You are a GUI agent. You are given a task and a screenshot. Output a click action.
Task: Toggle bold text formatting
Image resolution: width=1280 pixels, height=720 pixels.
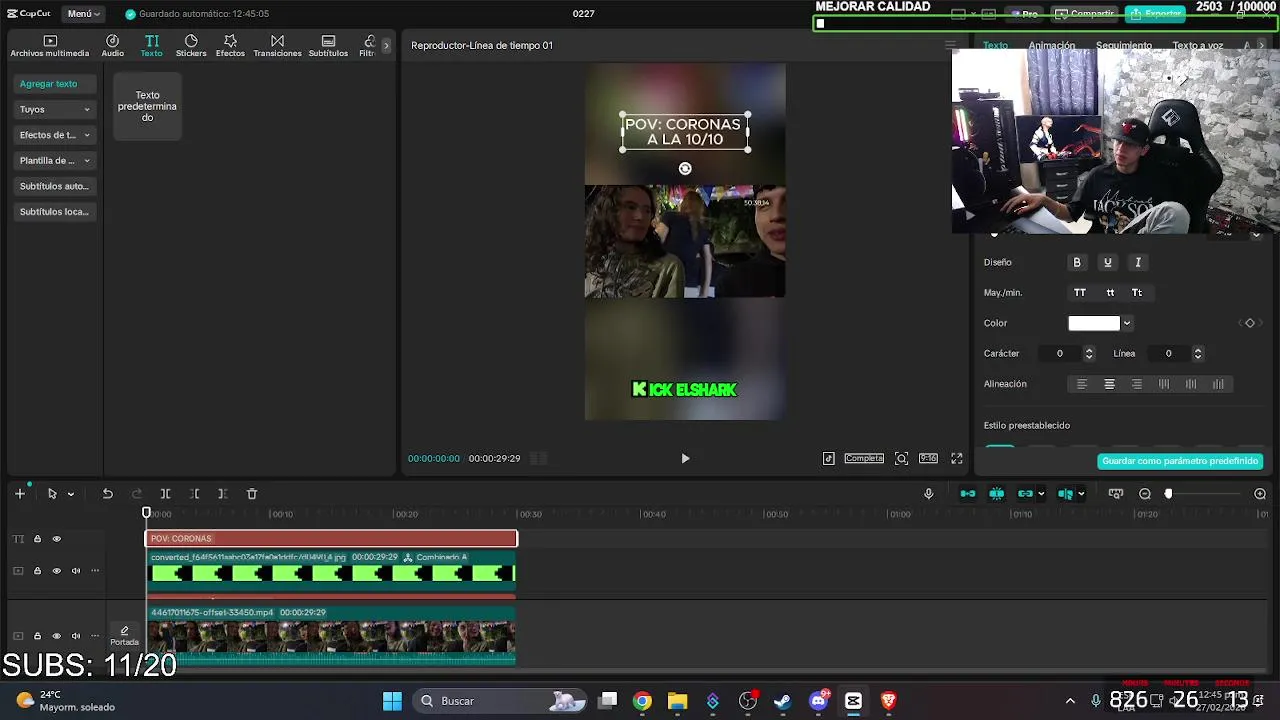point(1077,262)
